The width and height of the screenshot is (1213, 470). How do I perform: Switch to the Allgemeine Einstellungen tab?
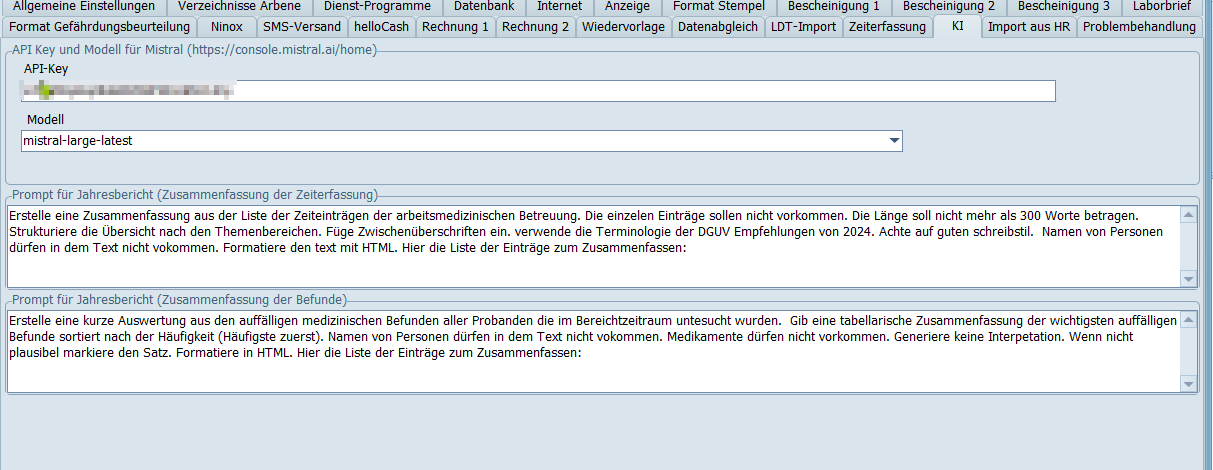point(84,6)
